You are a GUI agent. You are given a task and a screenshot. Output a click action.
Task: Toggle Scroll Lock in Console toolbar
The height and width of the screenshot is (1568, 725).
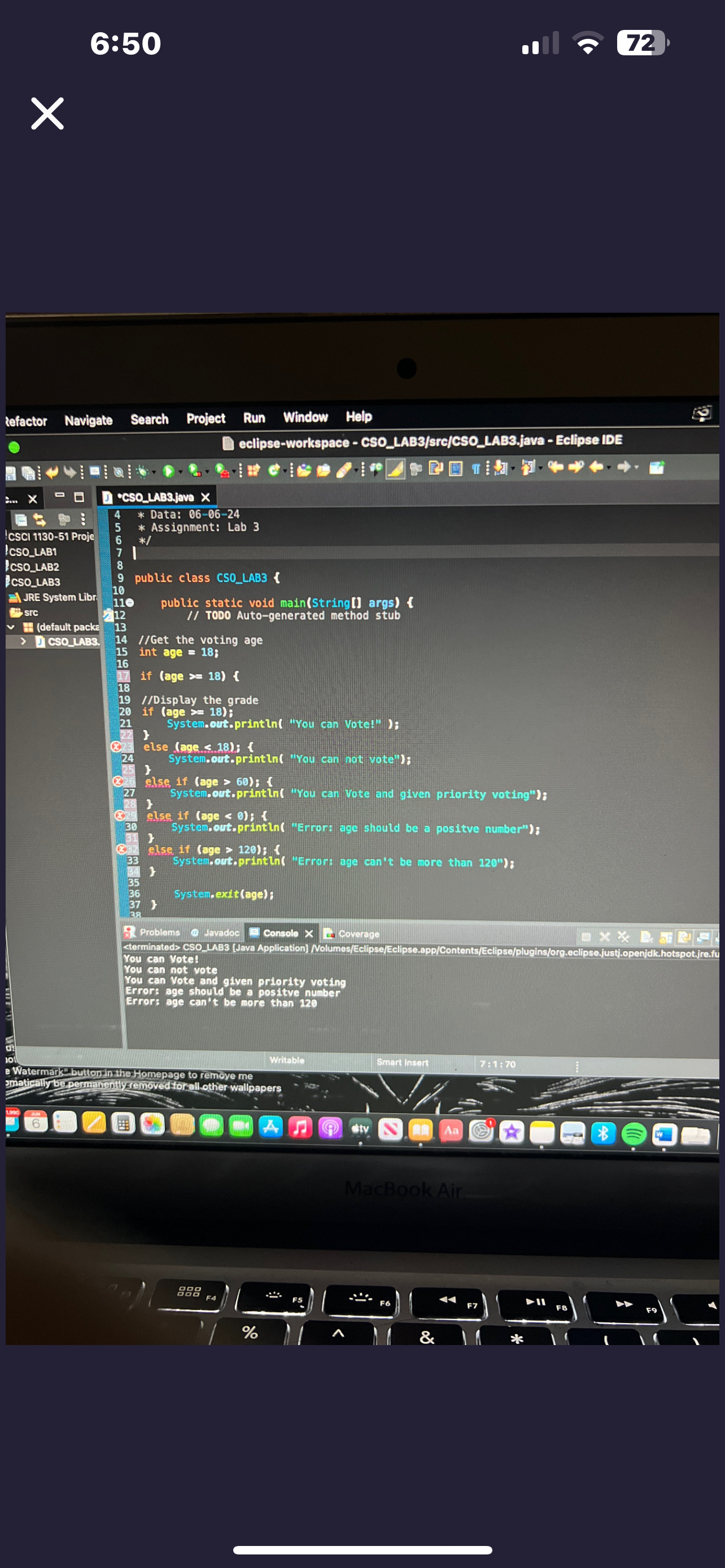click(666, 938)
